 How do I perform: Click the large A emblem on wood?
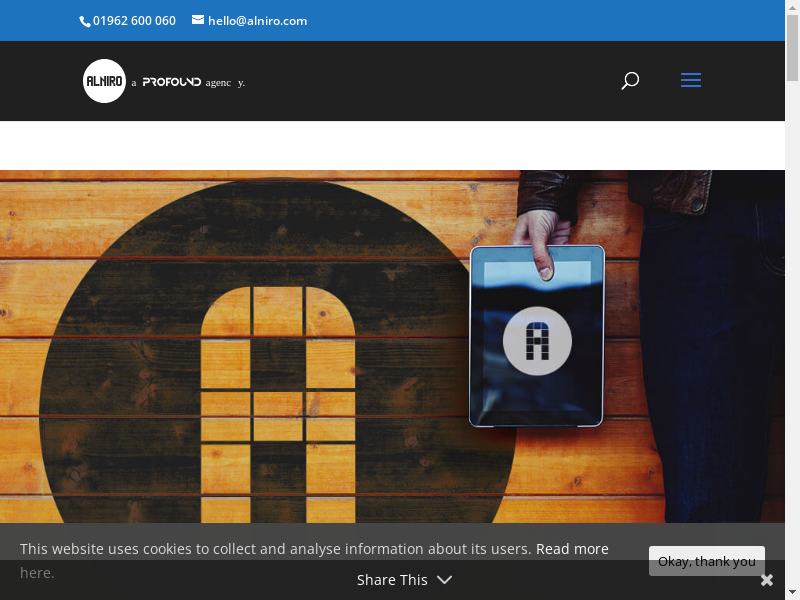(278, 400)
